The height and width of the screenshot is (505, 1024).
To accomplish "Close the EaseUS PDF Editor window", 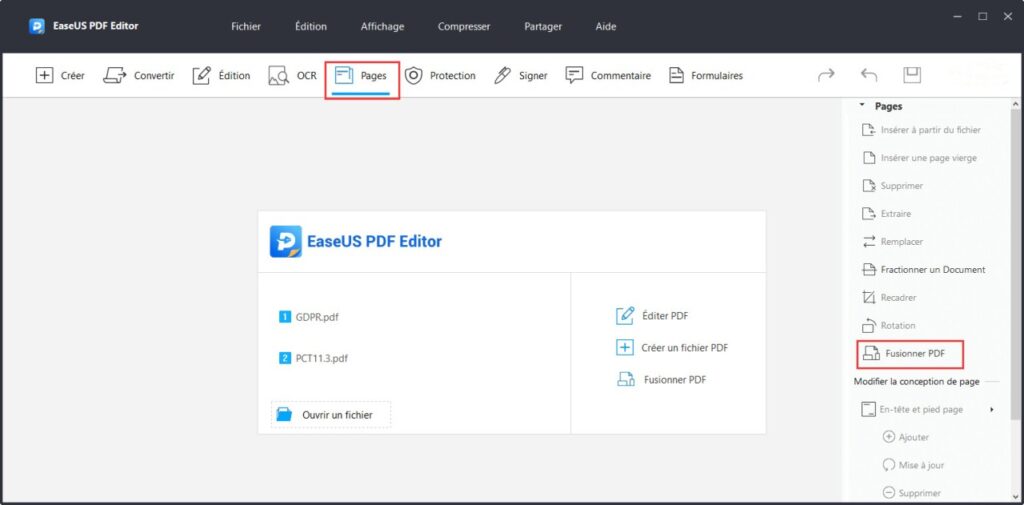I will pyautogui.click(x=1008, y=17).
